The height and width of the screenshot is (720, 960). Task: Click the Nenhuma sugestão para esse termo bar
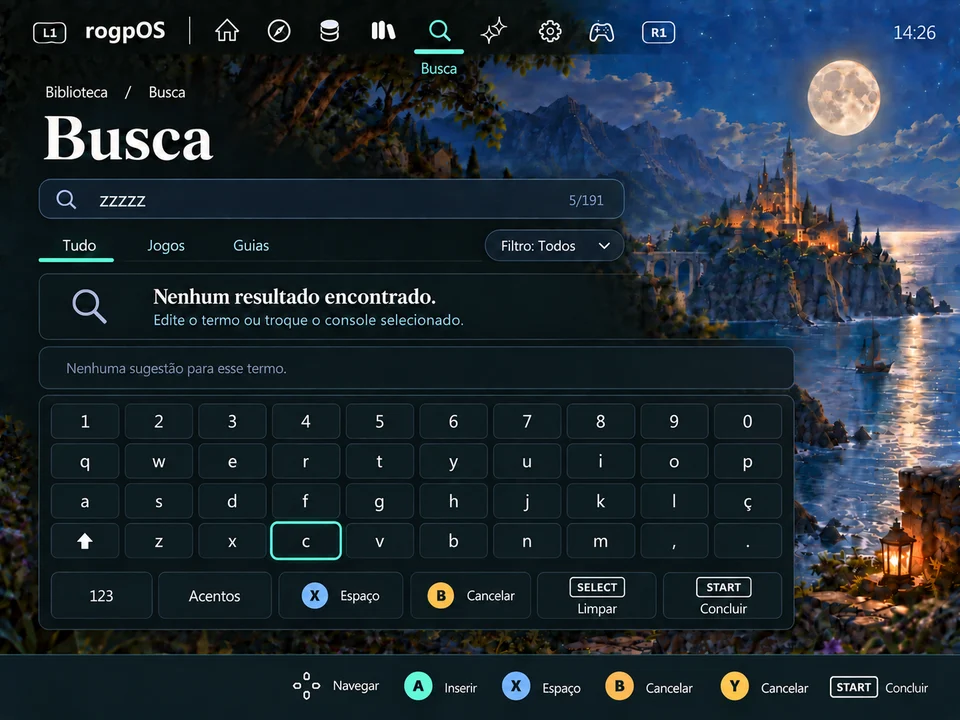click(x=416, y=368)
